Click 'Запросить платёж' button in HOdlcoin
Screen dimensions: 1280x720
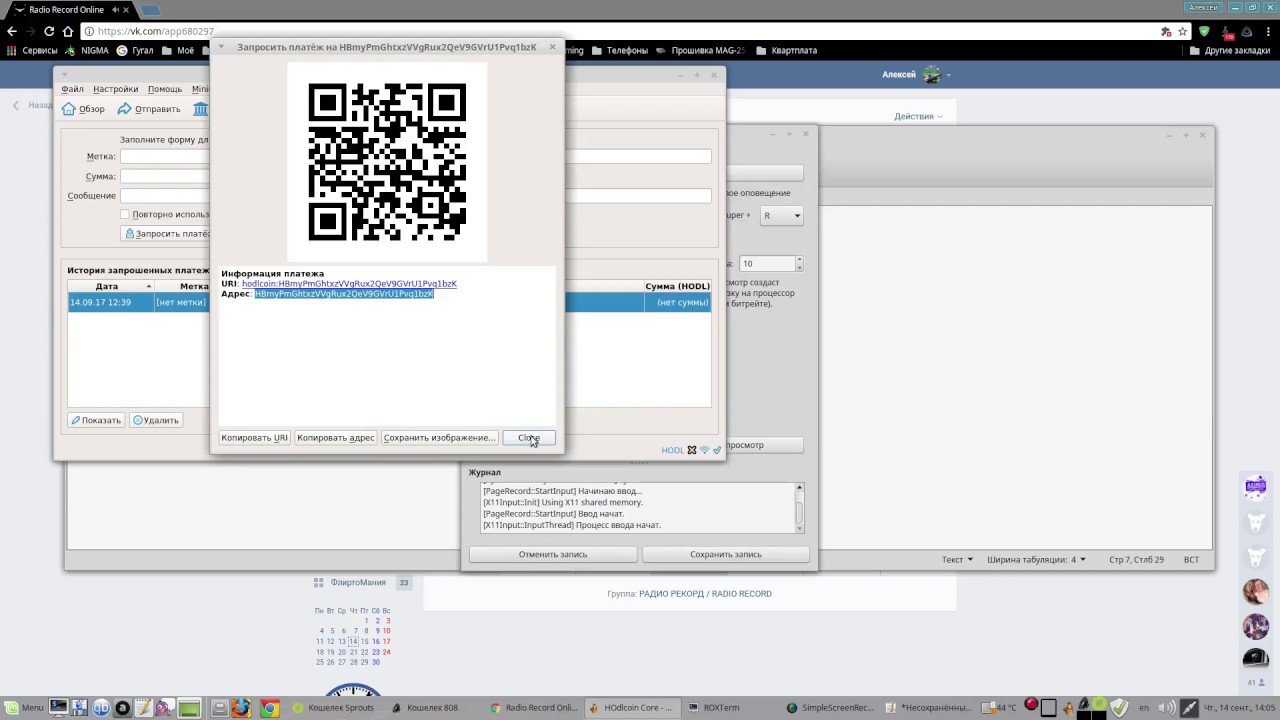[x=166, y=233]
